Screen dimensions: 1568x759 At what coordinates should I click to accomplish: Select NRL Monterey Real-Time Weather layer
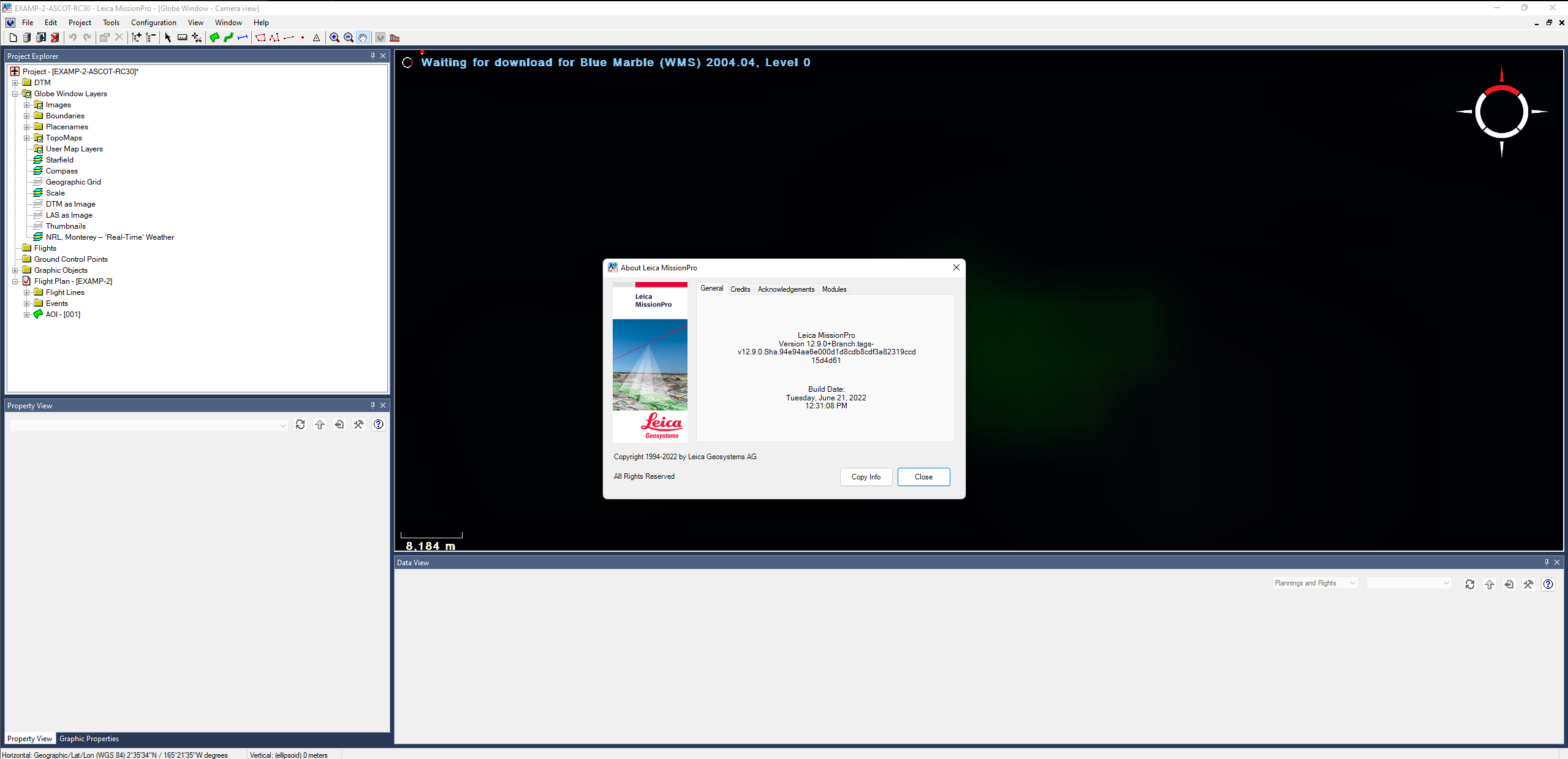pos(110,237)
